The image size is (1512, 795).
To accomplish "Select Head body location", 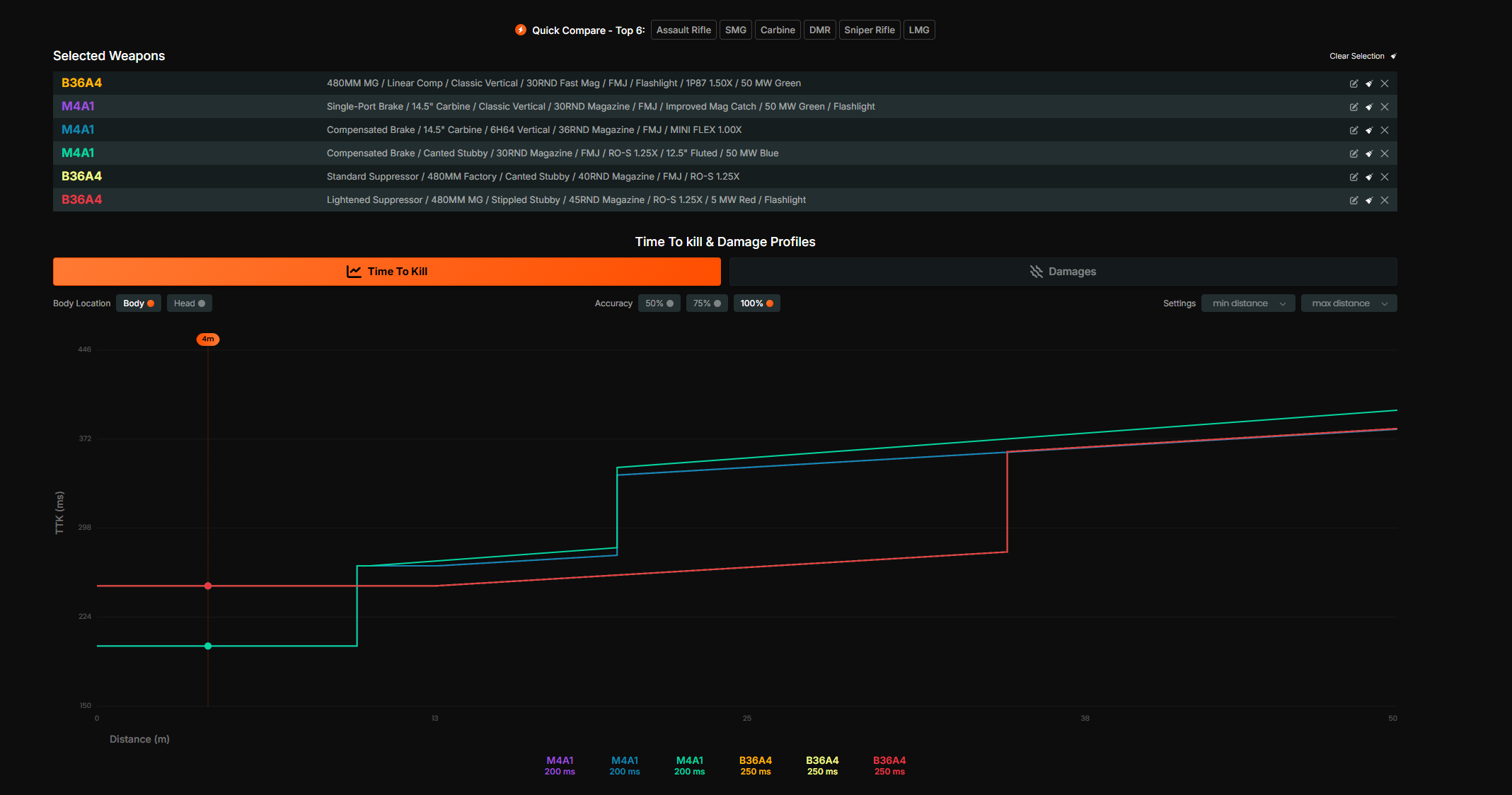I will point(189,303).
